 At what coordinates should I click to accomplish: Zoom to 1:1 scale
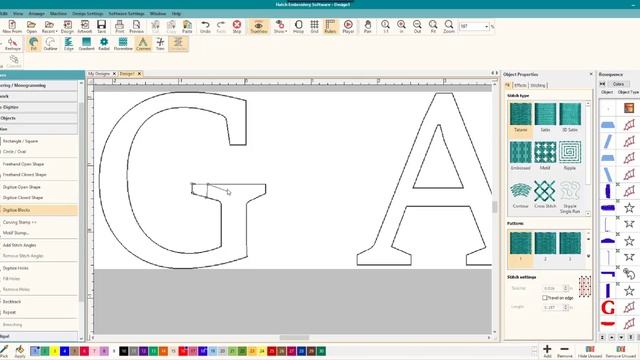click(x=385, y=27)
